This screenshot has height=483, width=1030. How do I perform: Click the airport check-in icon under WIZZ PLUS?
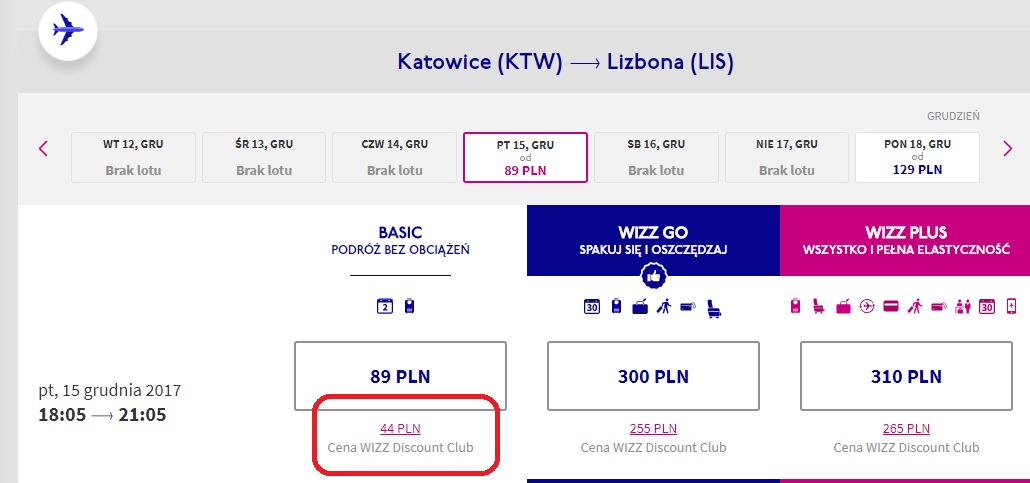click(x=963, y=306)
